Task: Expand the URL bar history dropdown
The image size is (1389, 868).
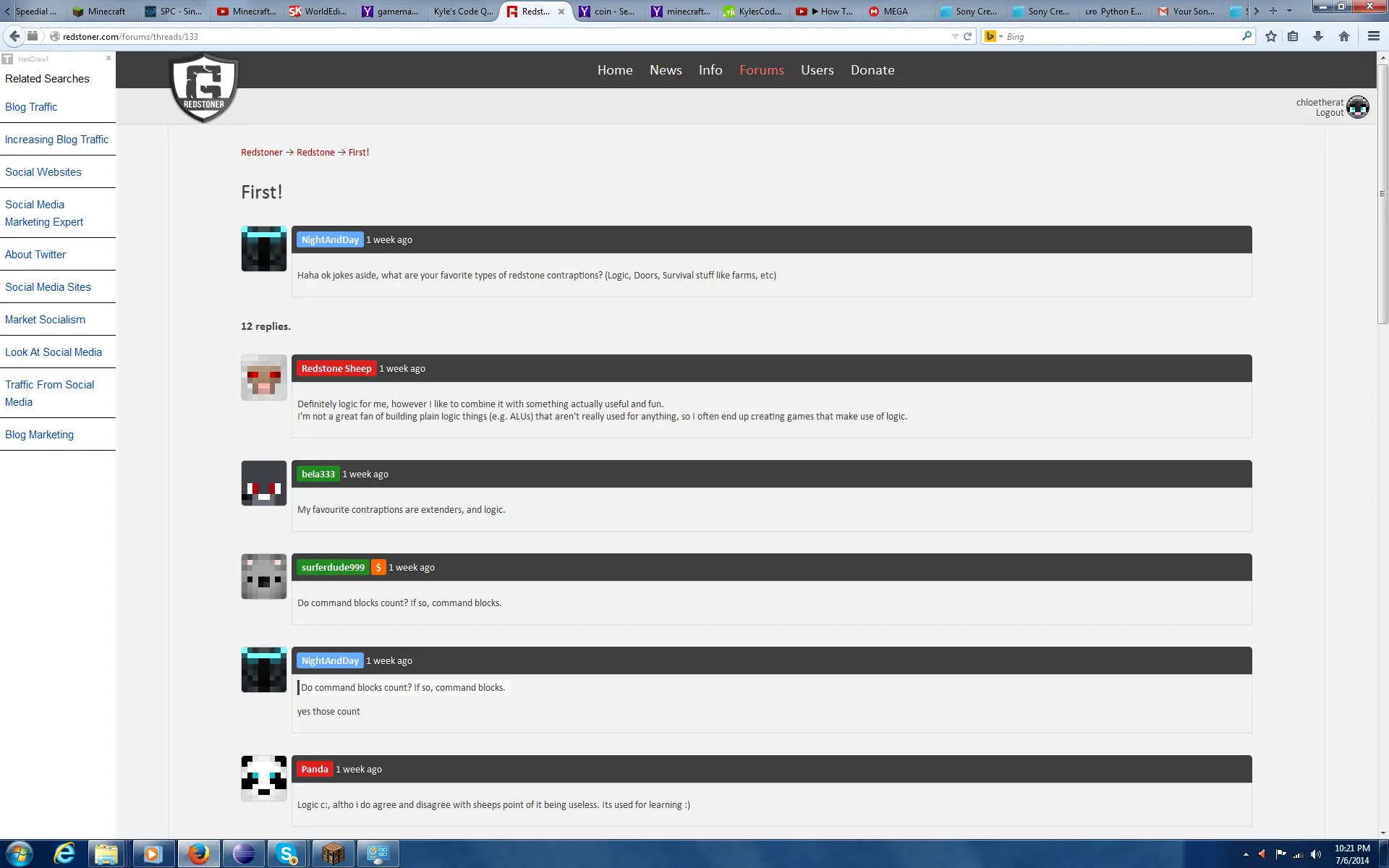Action: pyautogui.click(x=955, y=36)
